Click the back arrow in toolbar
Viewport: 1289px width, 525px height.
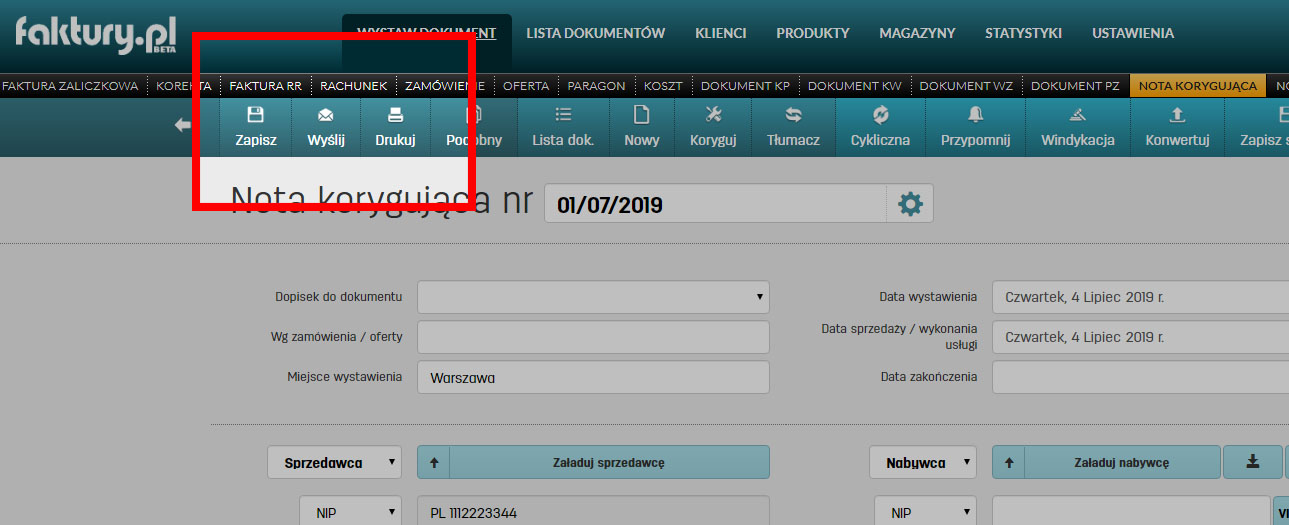[x=183, y=126]
